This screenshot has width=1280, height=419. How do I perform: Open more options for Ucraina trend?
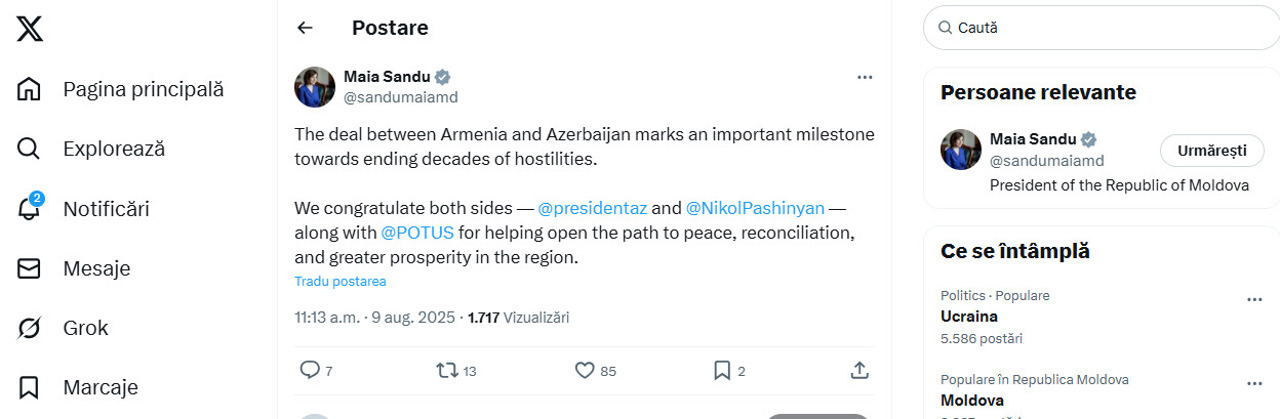pyautogui.click(x=1254, y=299)
